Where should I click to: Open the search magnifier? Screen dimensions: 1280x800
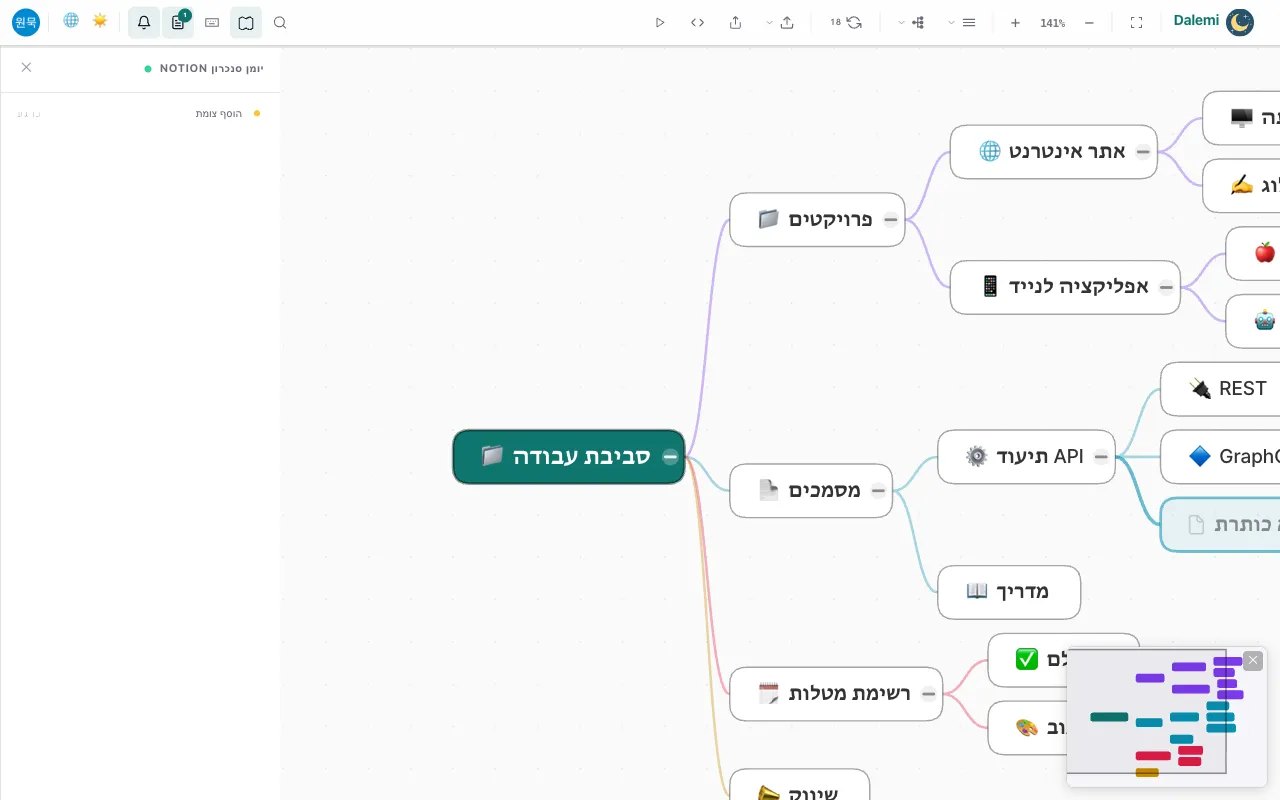click(280, 22)
